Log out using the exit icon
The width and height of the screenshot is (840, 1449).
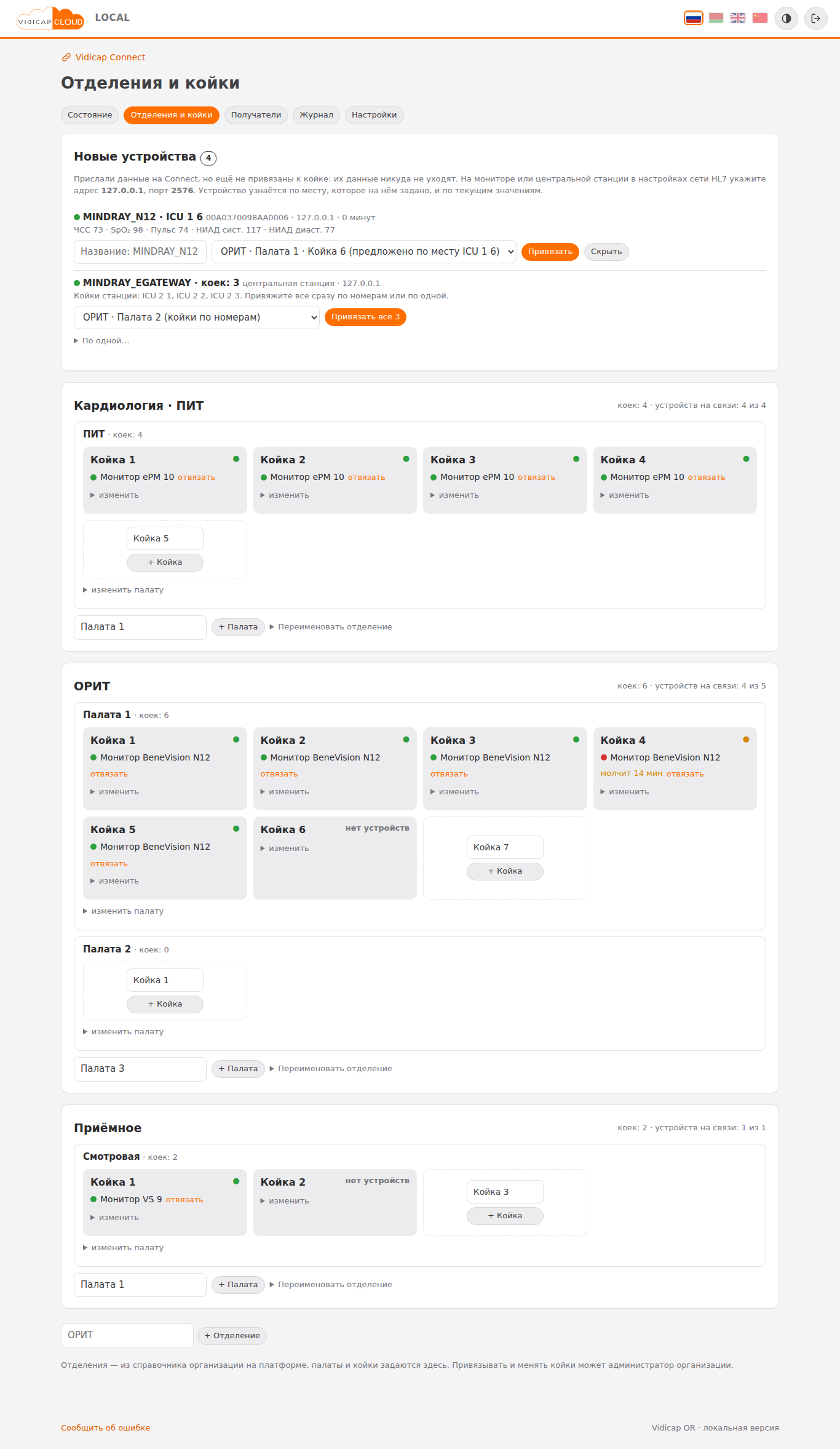816,18
